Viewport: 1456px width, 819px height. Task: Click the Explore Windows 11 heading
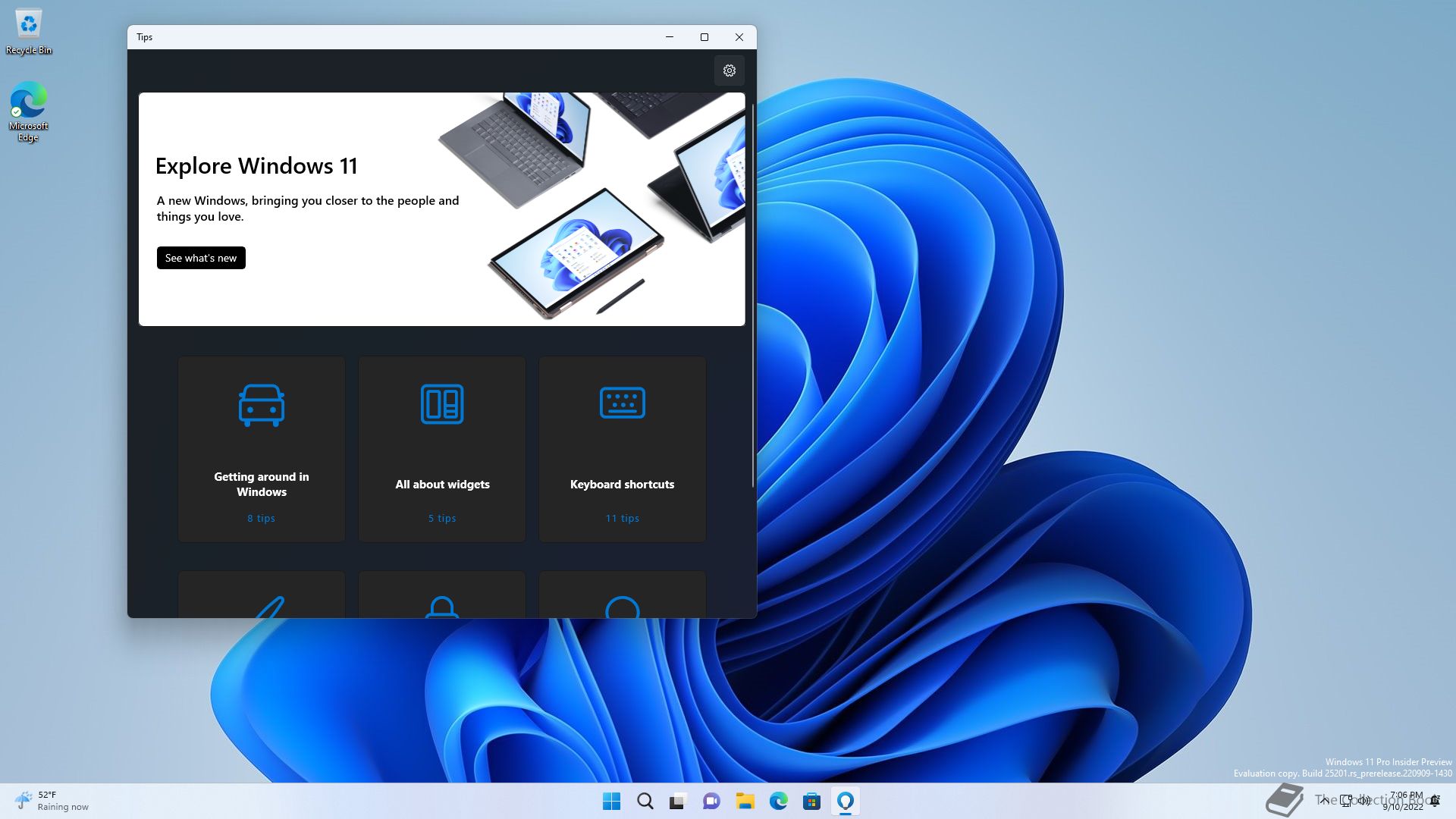coord(256,165)
